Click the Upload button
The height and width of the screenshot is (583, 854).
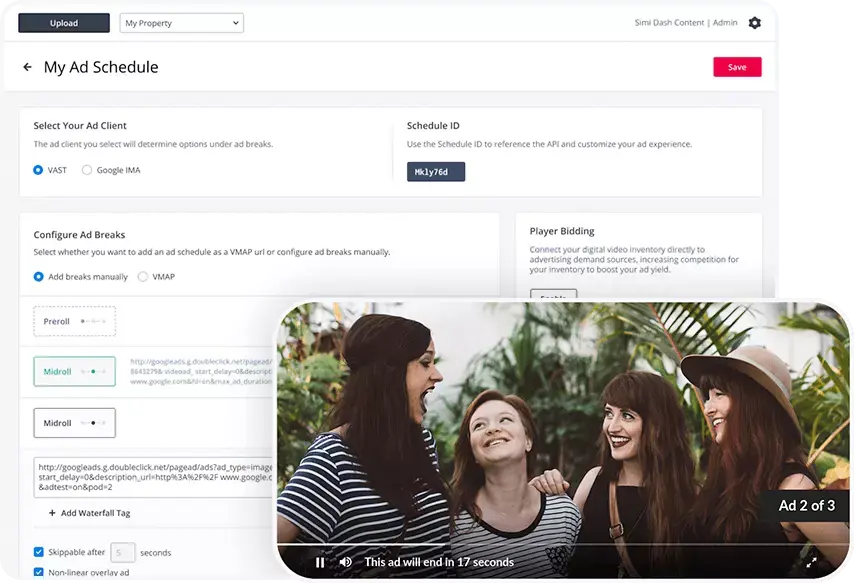(x=64, y=23)
